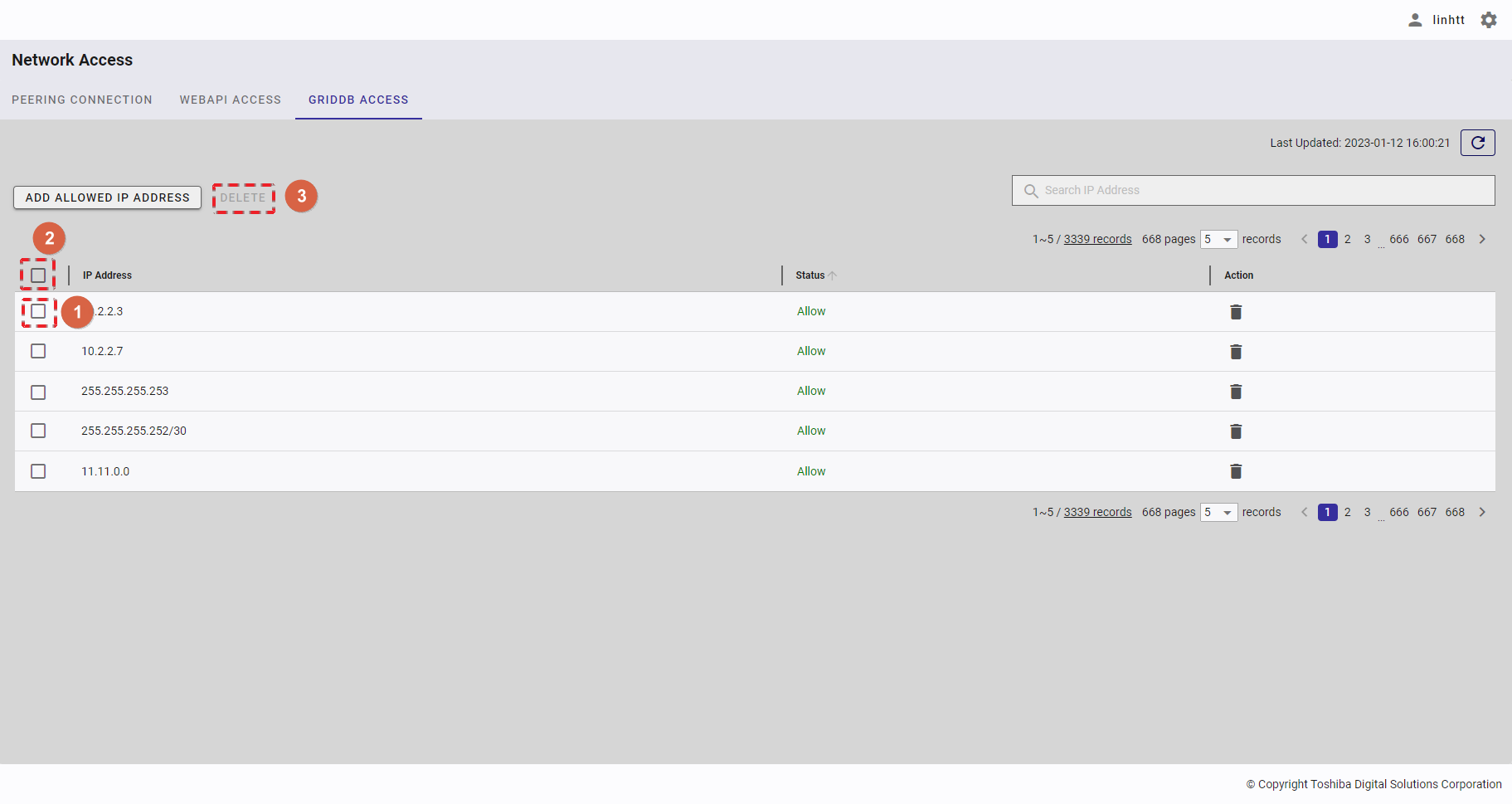Open the settings gear icon
The image size is (1512, 804).
point(1489,20)
